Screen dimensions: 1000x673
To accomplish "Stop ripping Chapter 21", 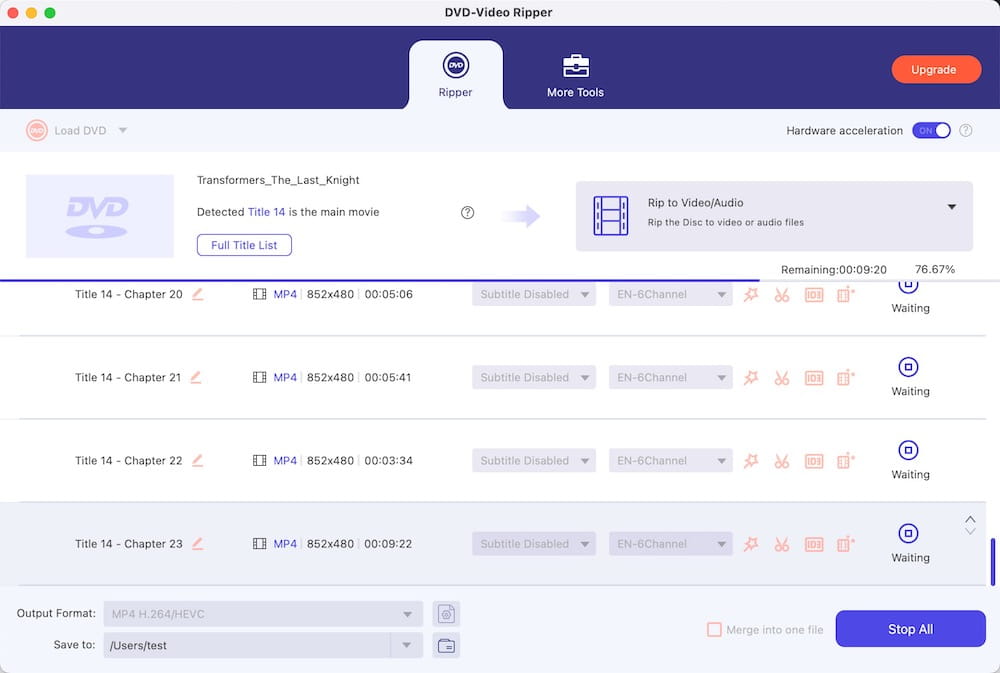I will (x=908, y=367).
